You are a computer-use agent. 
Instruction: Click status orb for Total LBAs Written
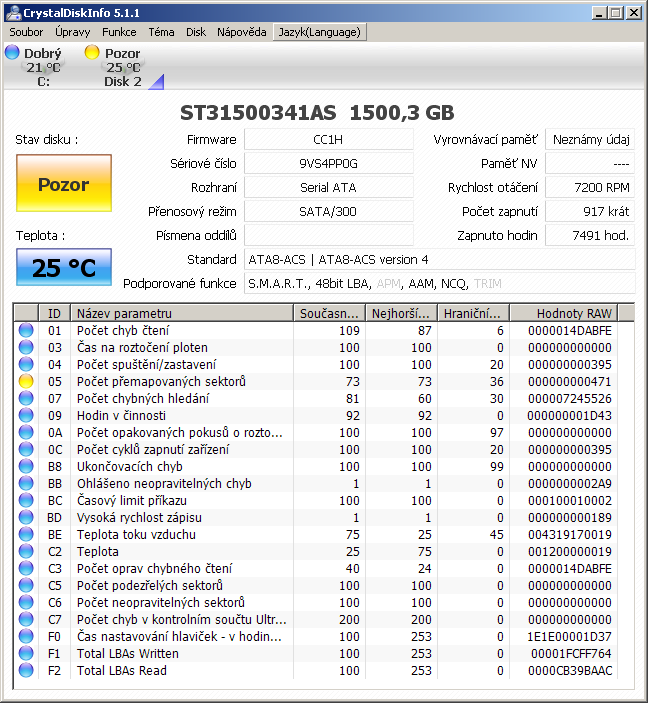click(x=26, y=653)
